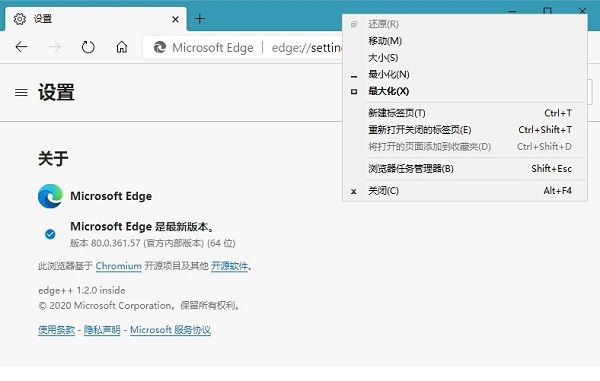Image resolution: width=600 pixels, height=381 pixels.
Task: Open the Microsoft 服务协议 link
Action: pos(170,330)
